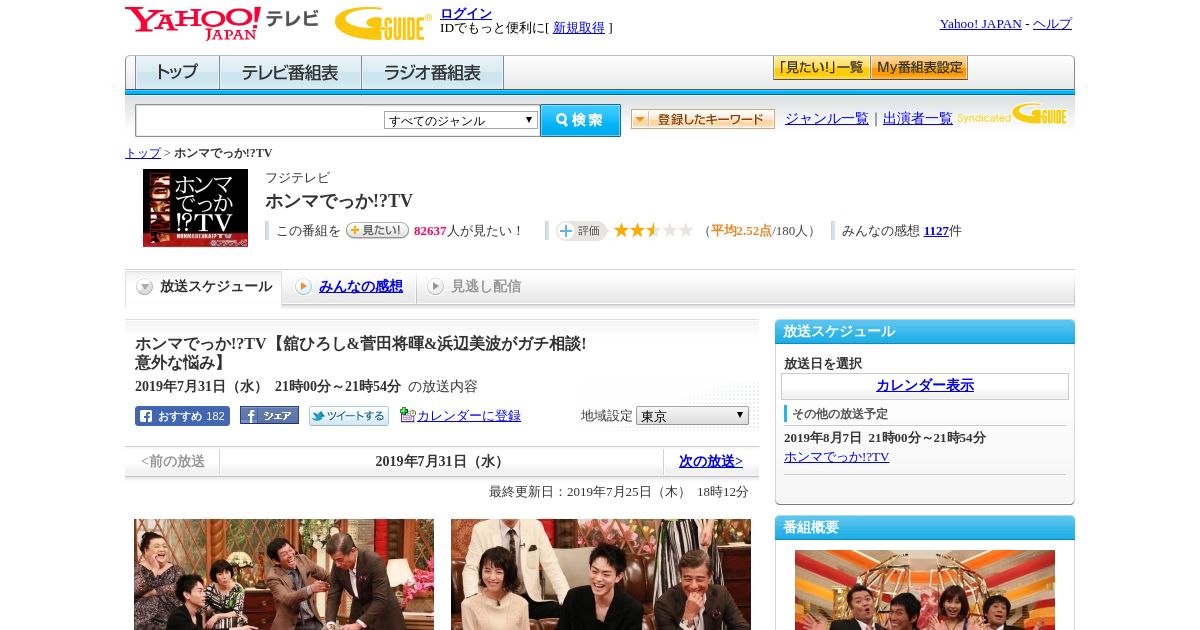The height and width of the screenshot is (630, 1200).
Task: Go to 次の放送> next broadcast
Action: pyautogui.click(x=711, y=461)
